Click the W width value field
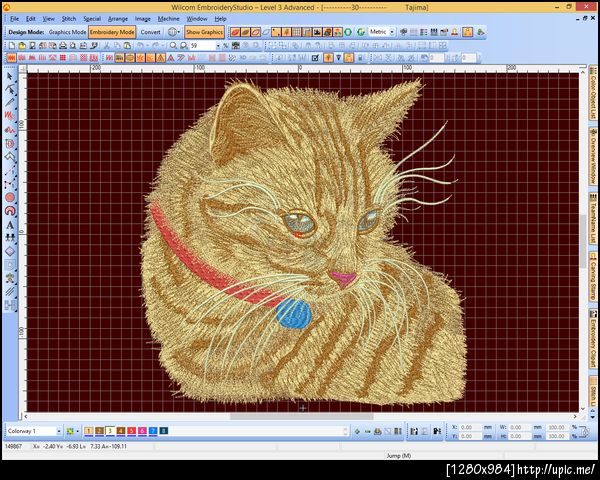Screen dimensions: 600x480 point(521,427)
